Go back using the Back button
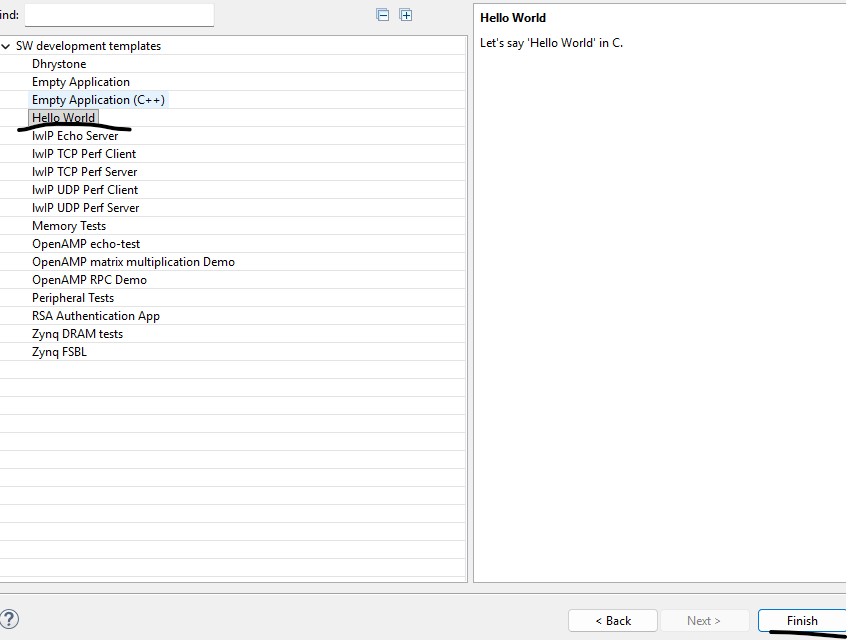This screenshot has width=848, height=640. pos(612,620)
